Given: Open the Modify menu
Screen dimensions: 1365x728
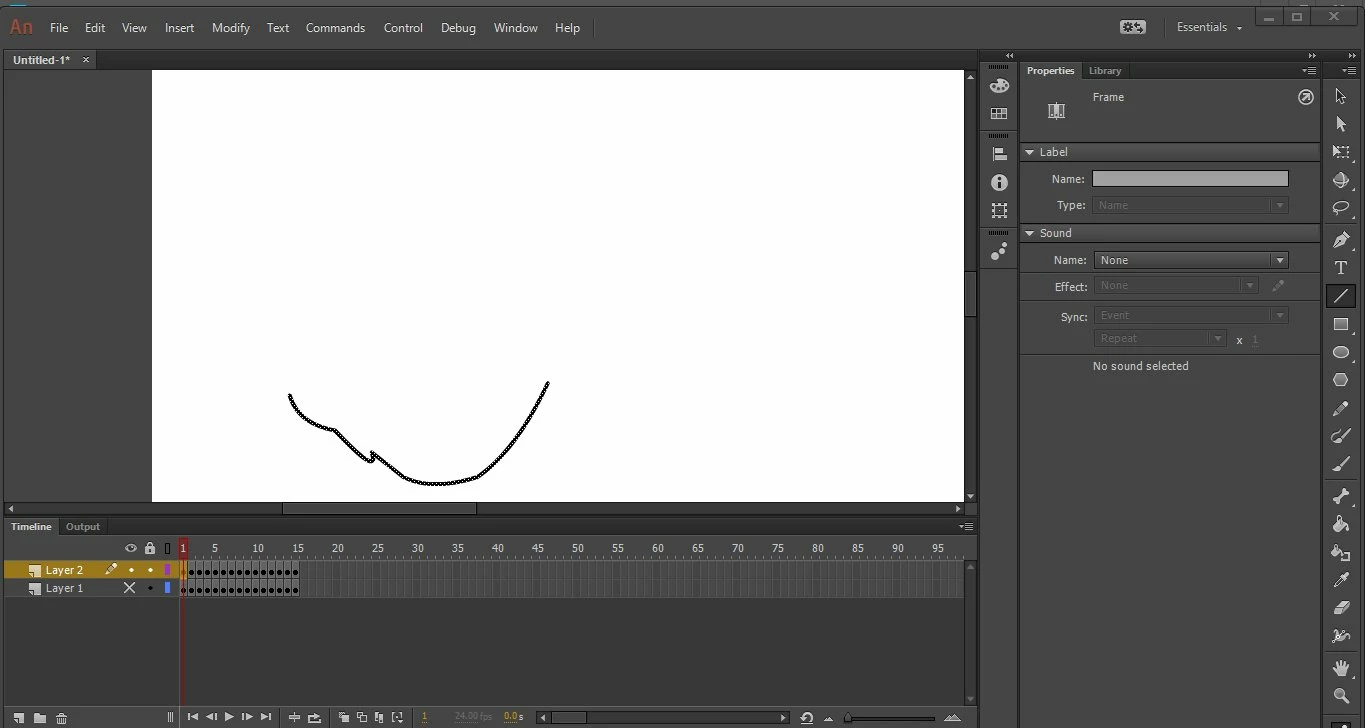Looking at the screenshot, I should (231, 28).
